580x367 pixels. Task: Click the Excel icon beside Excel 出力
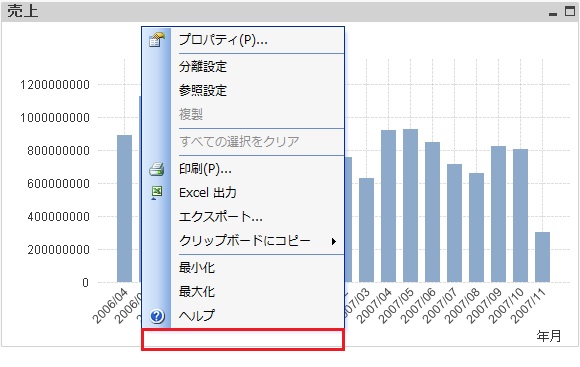coord(157,193)
